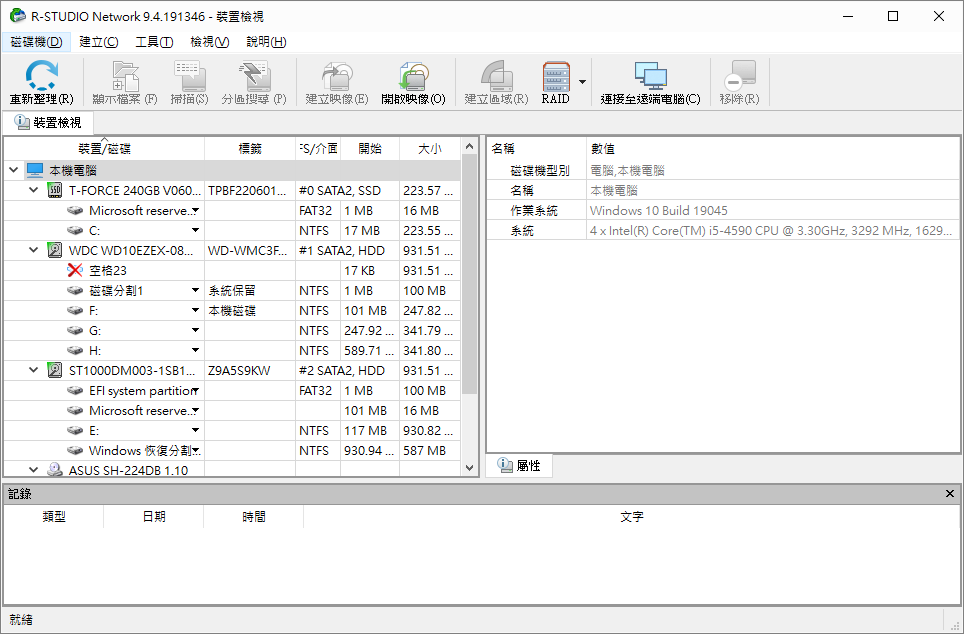Select the 屬性 tab below properties
Viewport: 964px width, 634px height.
(x=520, y=466)
